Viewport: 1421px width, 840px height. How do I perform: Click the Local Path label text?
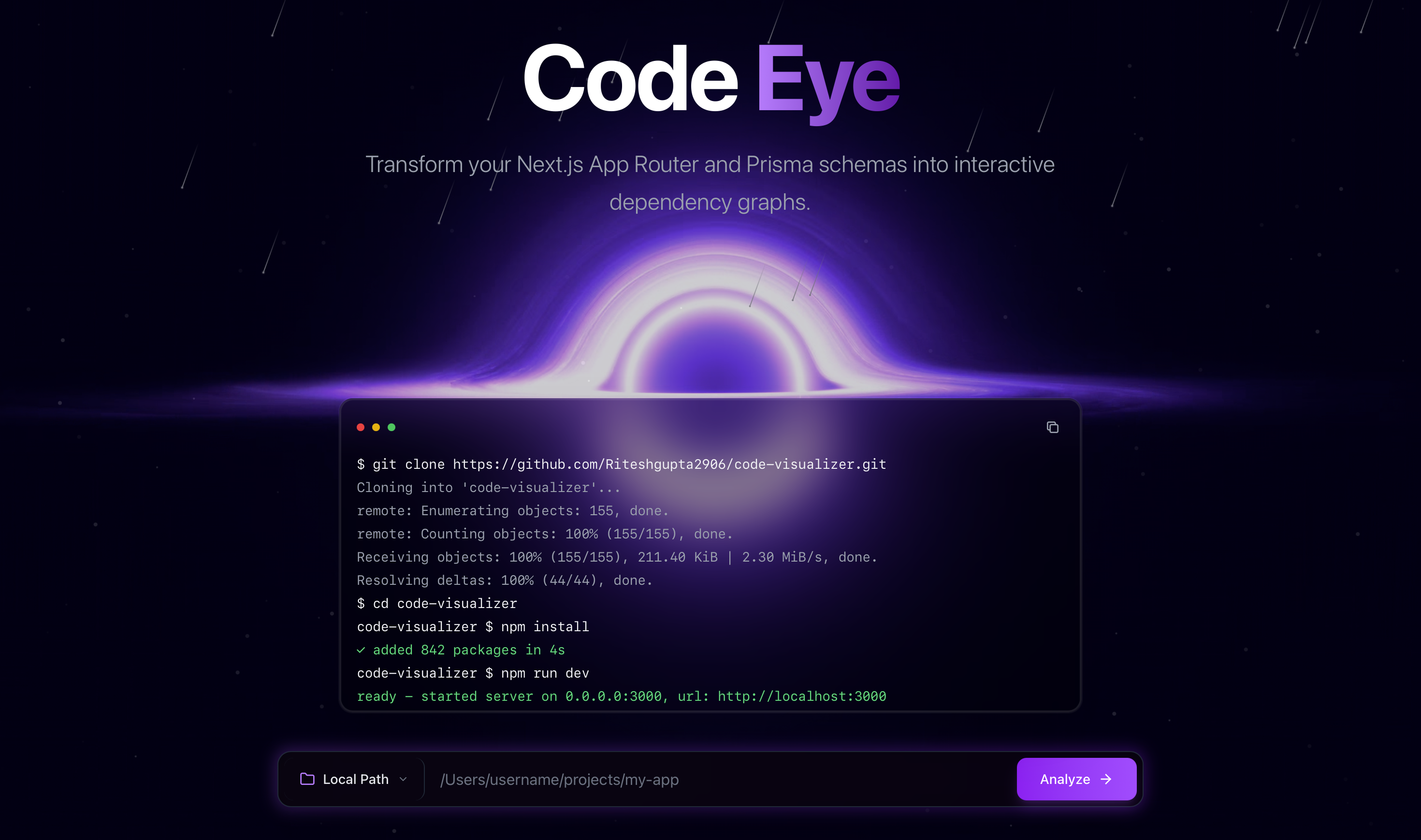click(355, 779)
